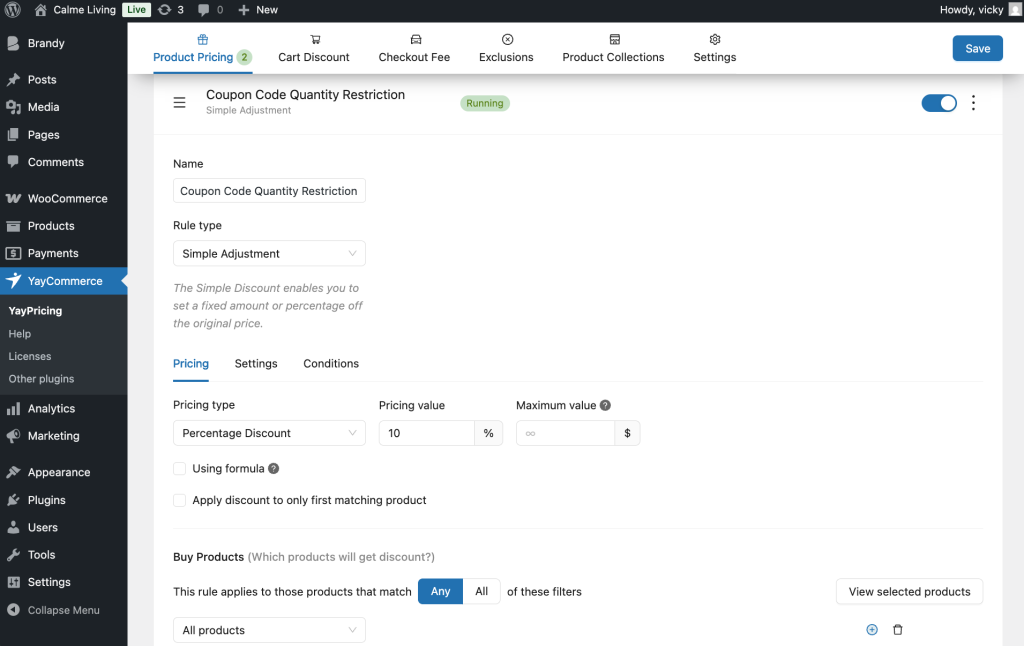Click the Save button
Image resolution: width=1024 pixels, height=646 pixels.
977,47
